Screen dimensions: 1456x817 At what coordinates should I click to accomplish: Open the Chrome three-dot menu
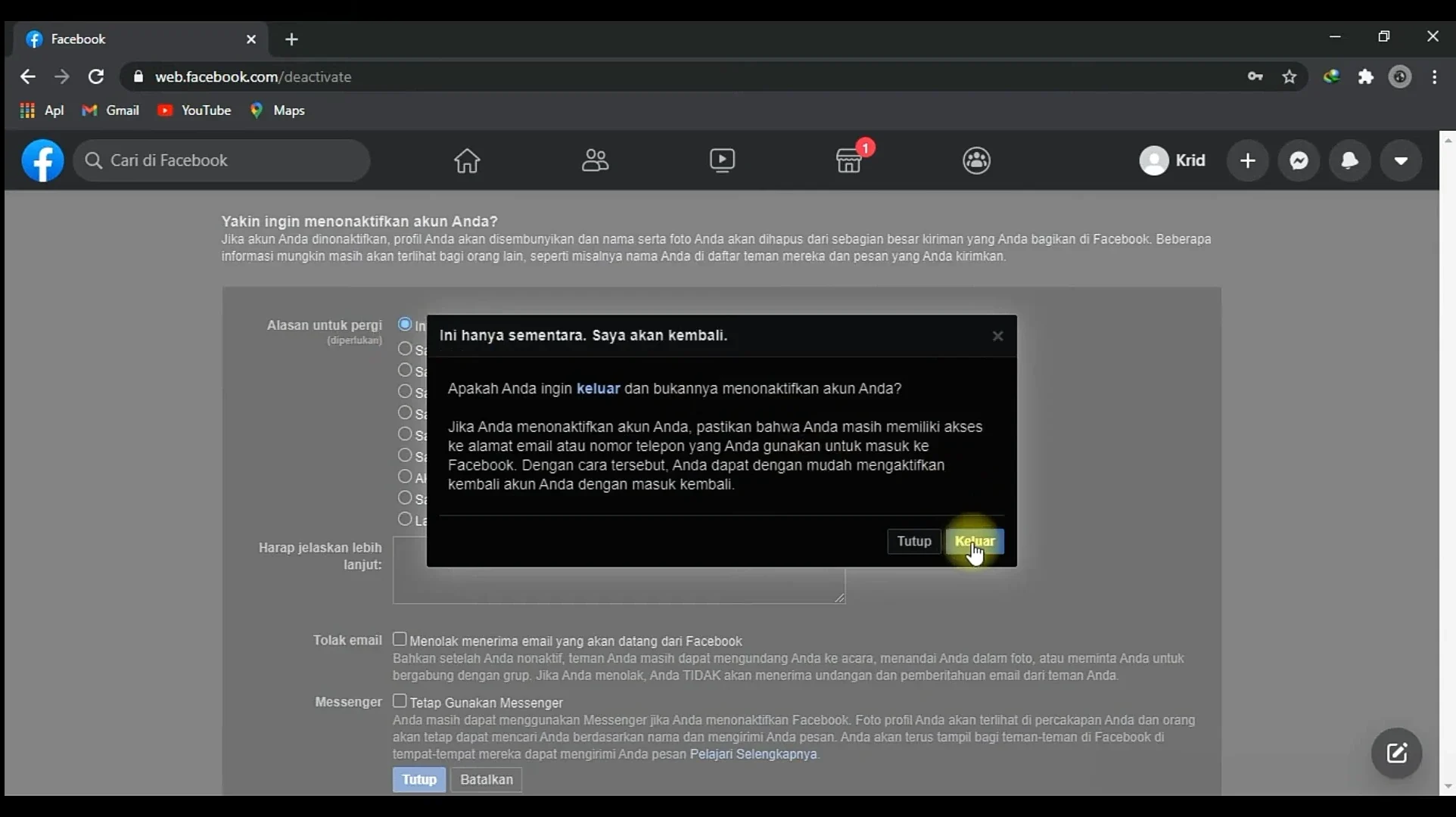point(1435,76)
